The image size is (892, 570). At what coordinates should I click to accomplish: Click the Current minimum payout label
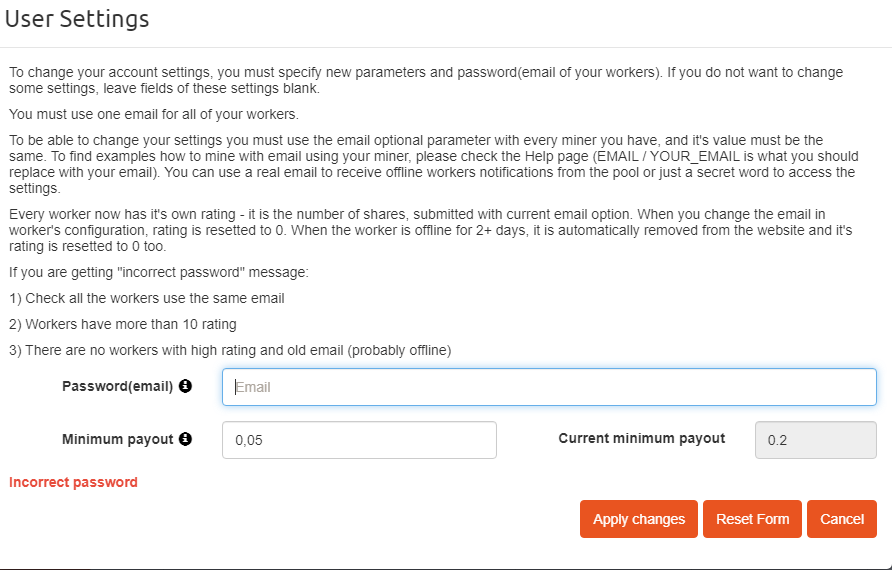pyautogui.click(x=641, y=438)
